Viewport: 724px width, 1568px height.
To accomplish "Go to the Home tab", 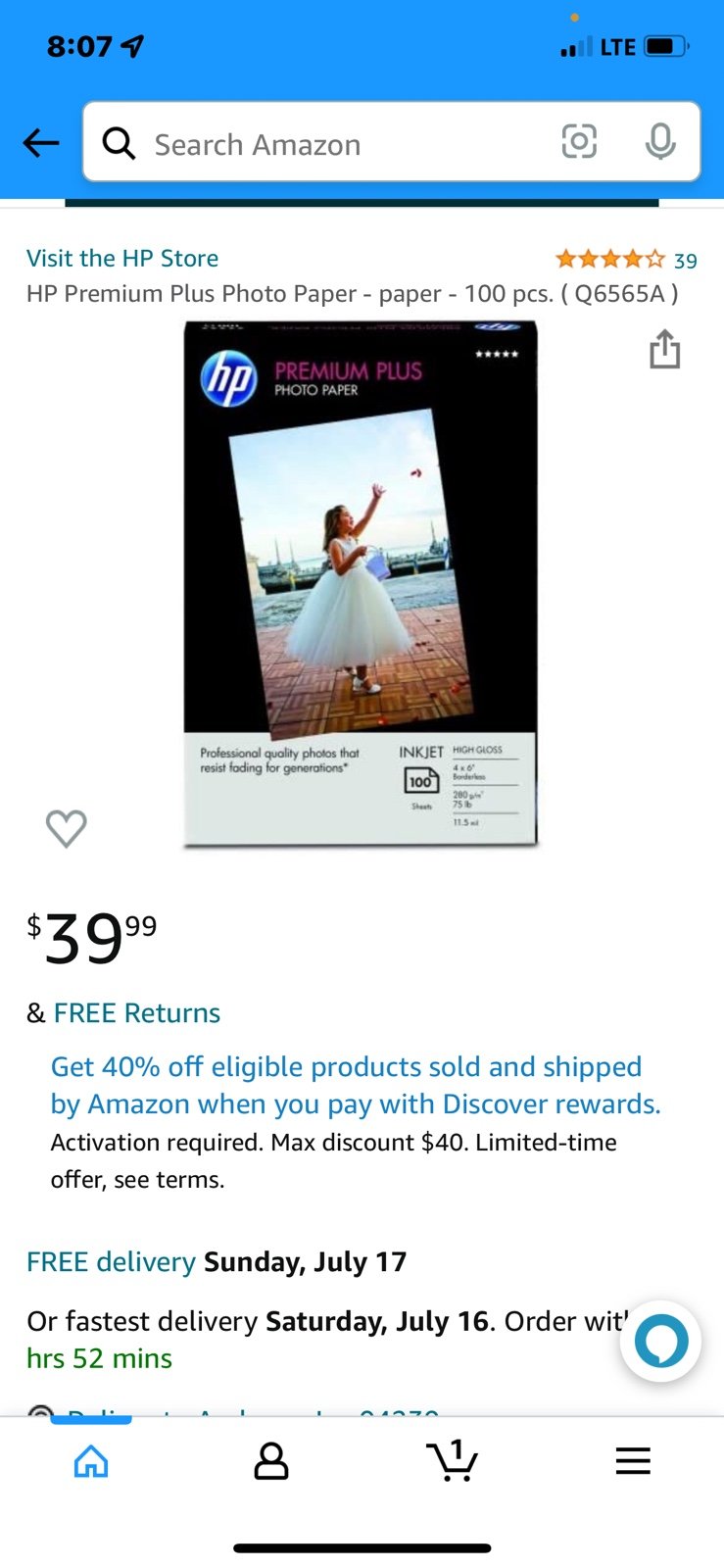I will tap(91, 1461).
